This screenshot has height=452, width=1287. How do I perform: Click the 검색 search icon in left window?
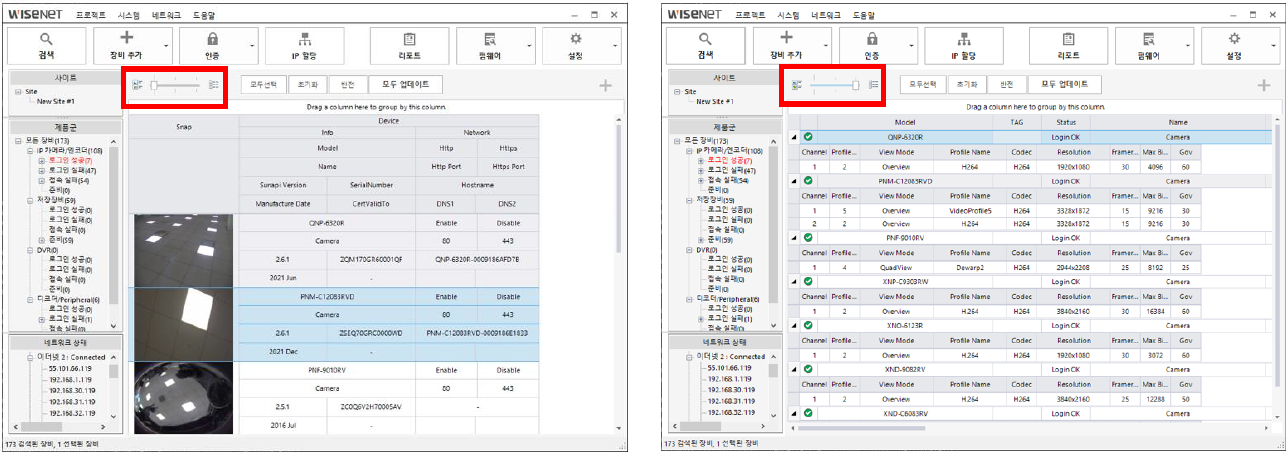tap(46, 38)
